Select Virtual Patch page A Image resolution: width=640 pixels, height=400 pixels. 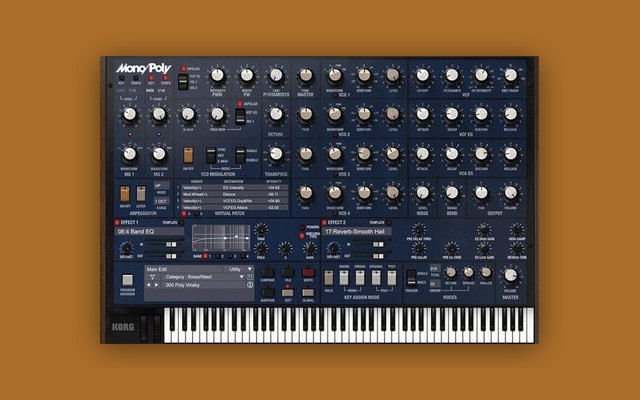point(184,213)
